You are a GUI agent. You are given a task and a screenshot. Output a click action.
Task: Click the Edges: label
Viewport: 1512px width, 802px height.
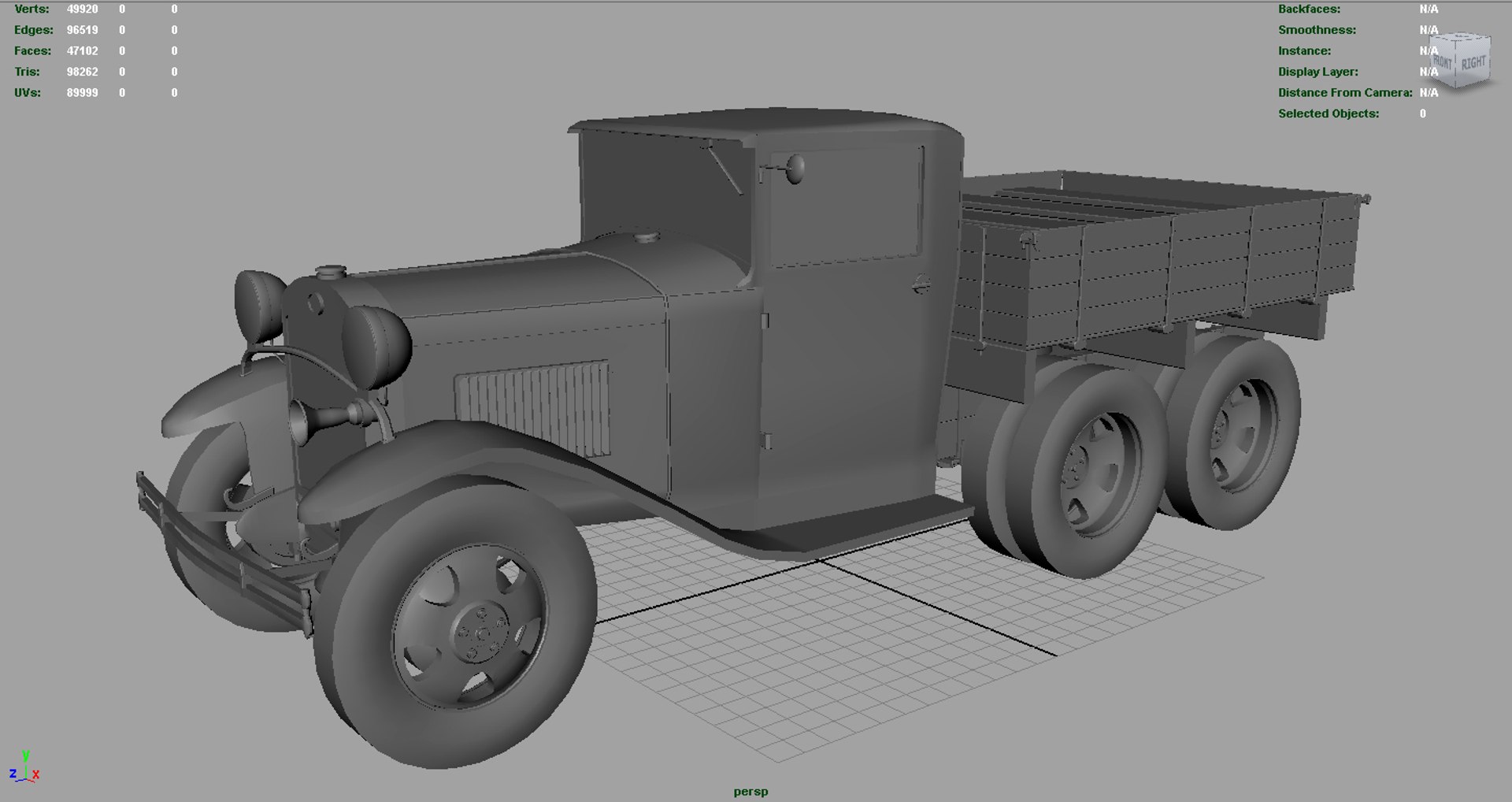click(x=34, y=30)
